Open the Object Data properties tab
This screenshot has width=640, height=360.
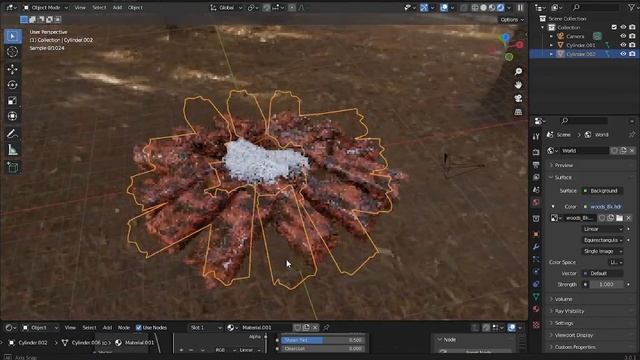coord(536,297)
